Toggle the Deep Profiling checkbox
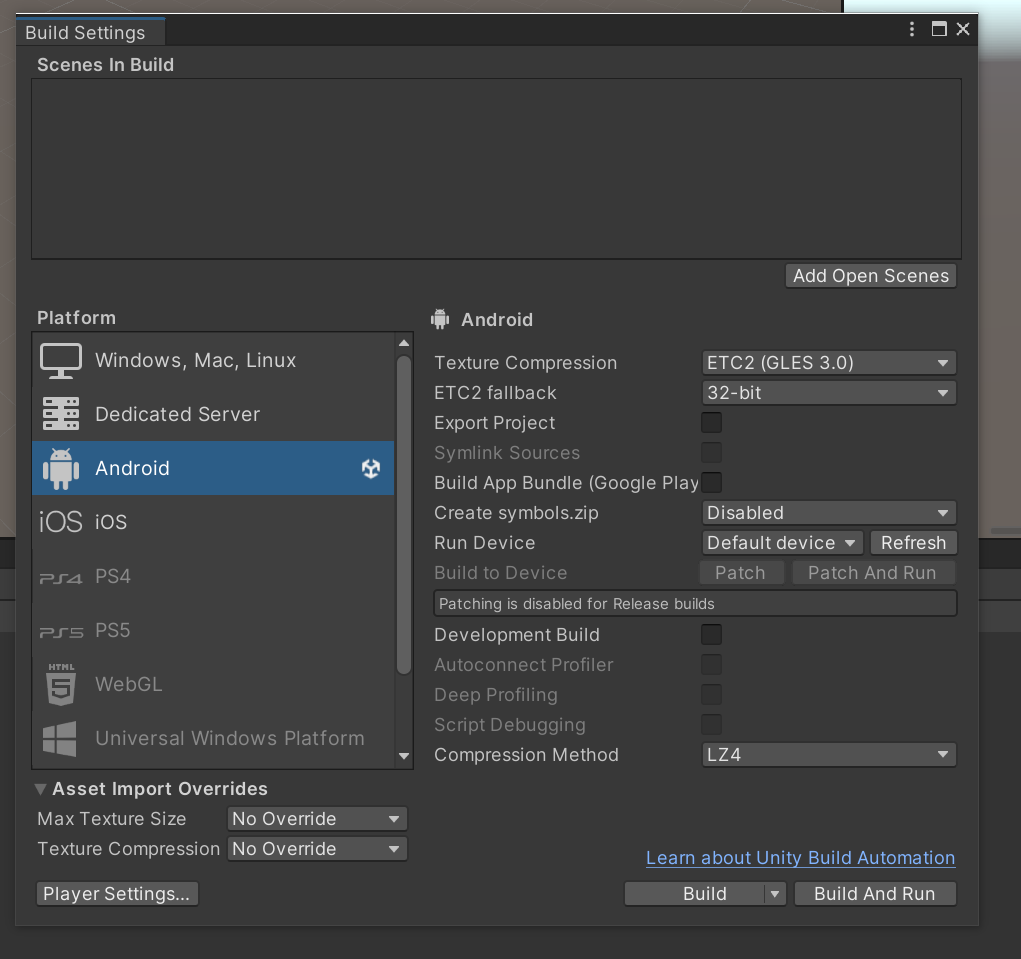Screen dimensions: 1021x959 point(711,694)
